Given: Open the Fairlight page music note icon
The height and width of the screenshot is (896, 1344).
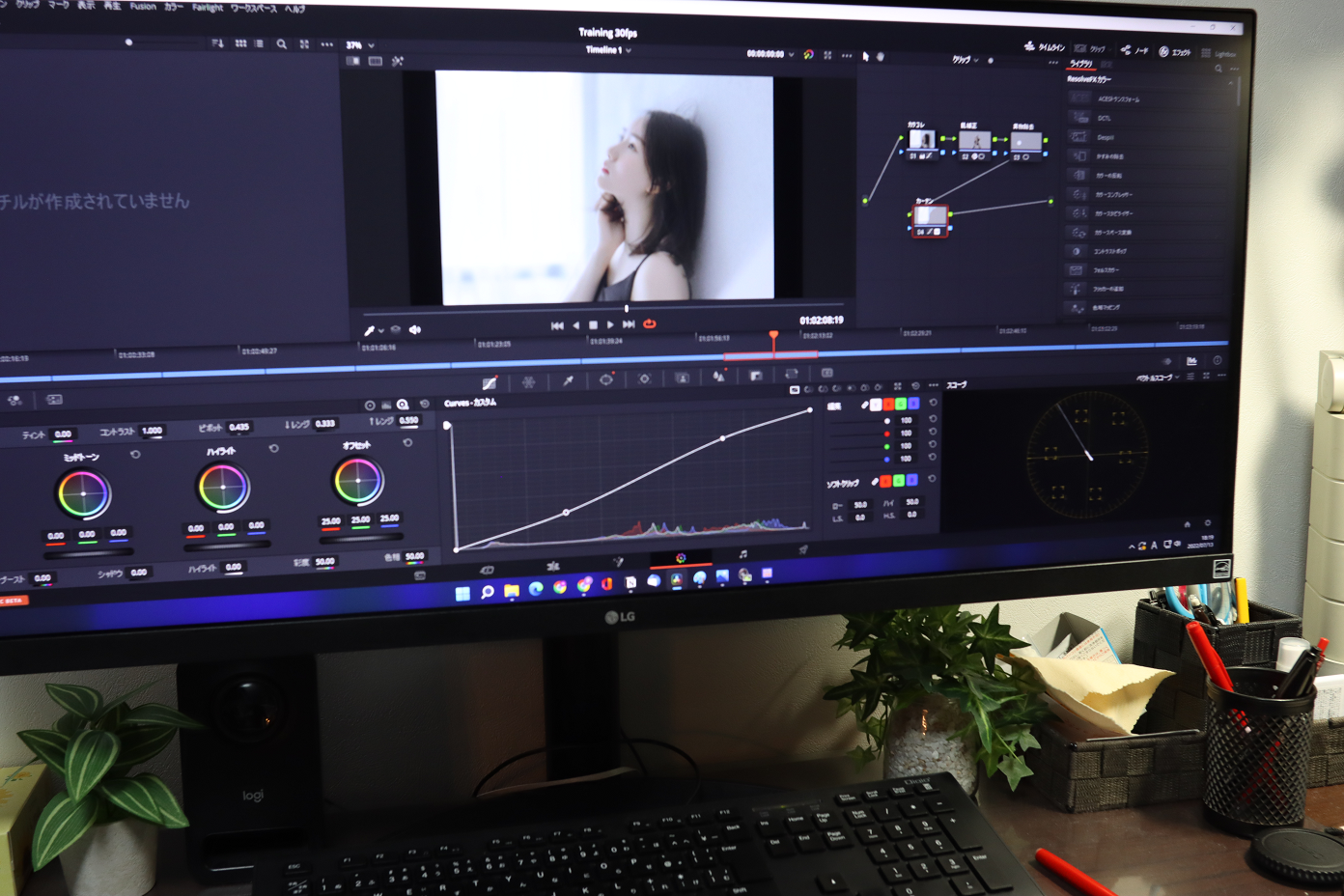Looking at the screenshot, I should pos(742,554).
